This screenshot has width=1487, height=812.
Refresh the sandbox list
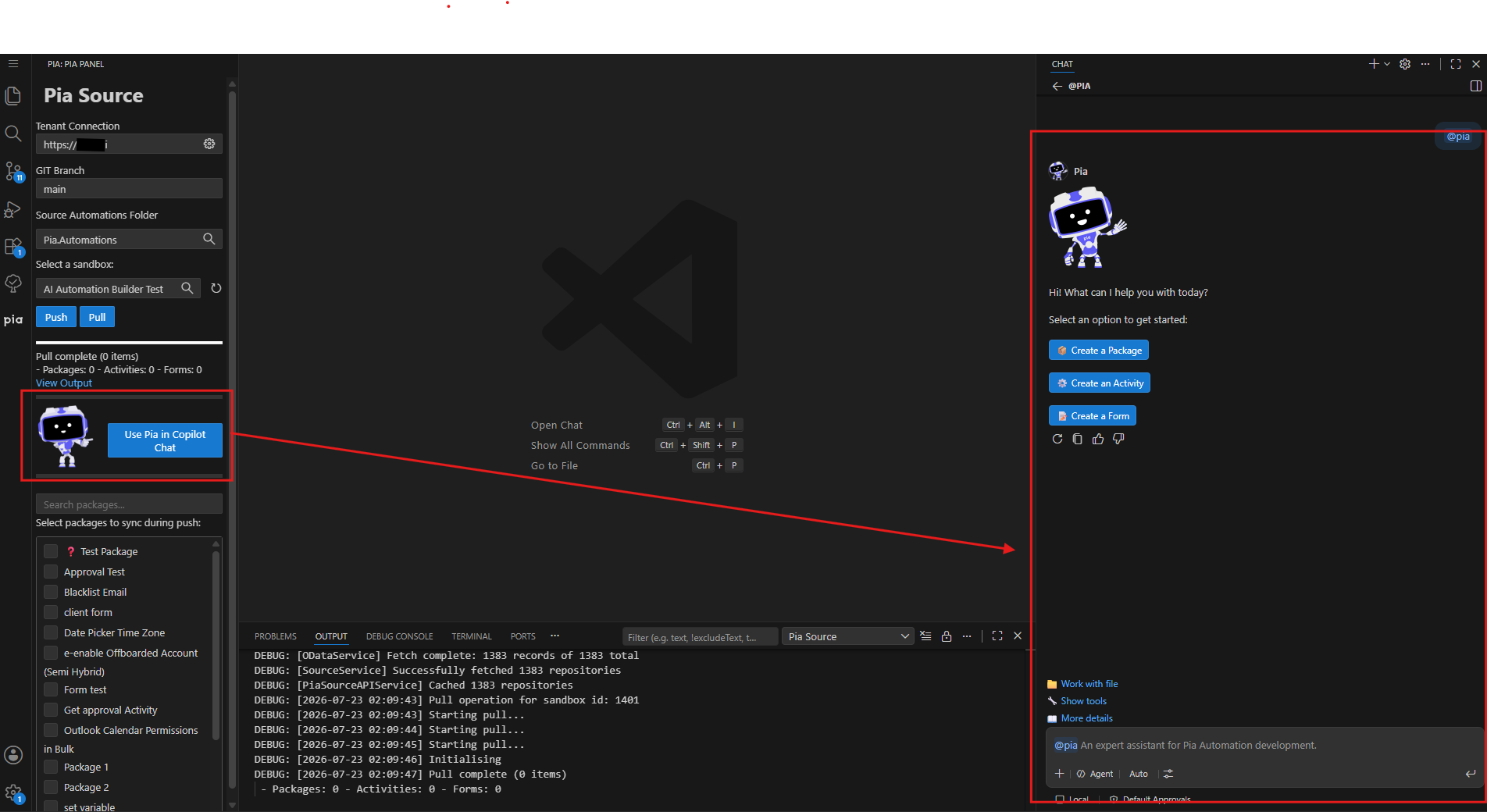pyautogui.click(x=216, y=288)
